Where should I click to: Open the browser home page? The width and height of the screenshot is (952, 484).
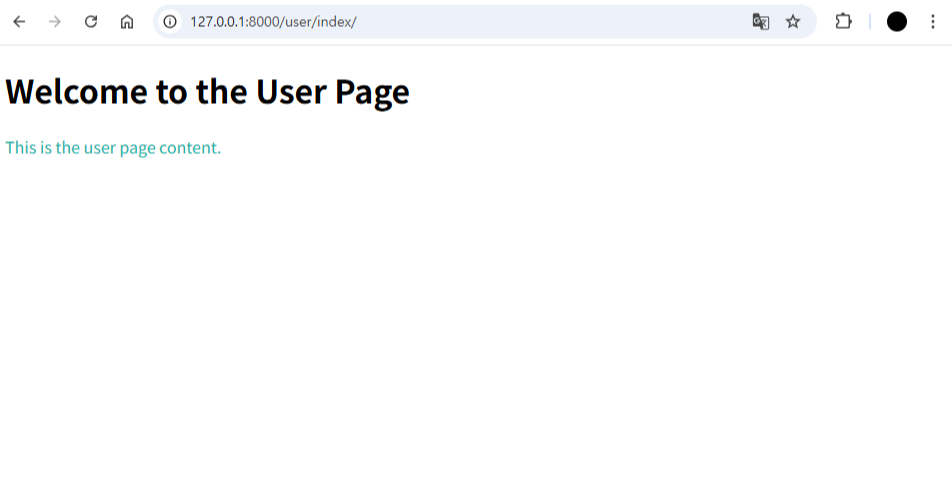click(x=126, y=22)
